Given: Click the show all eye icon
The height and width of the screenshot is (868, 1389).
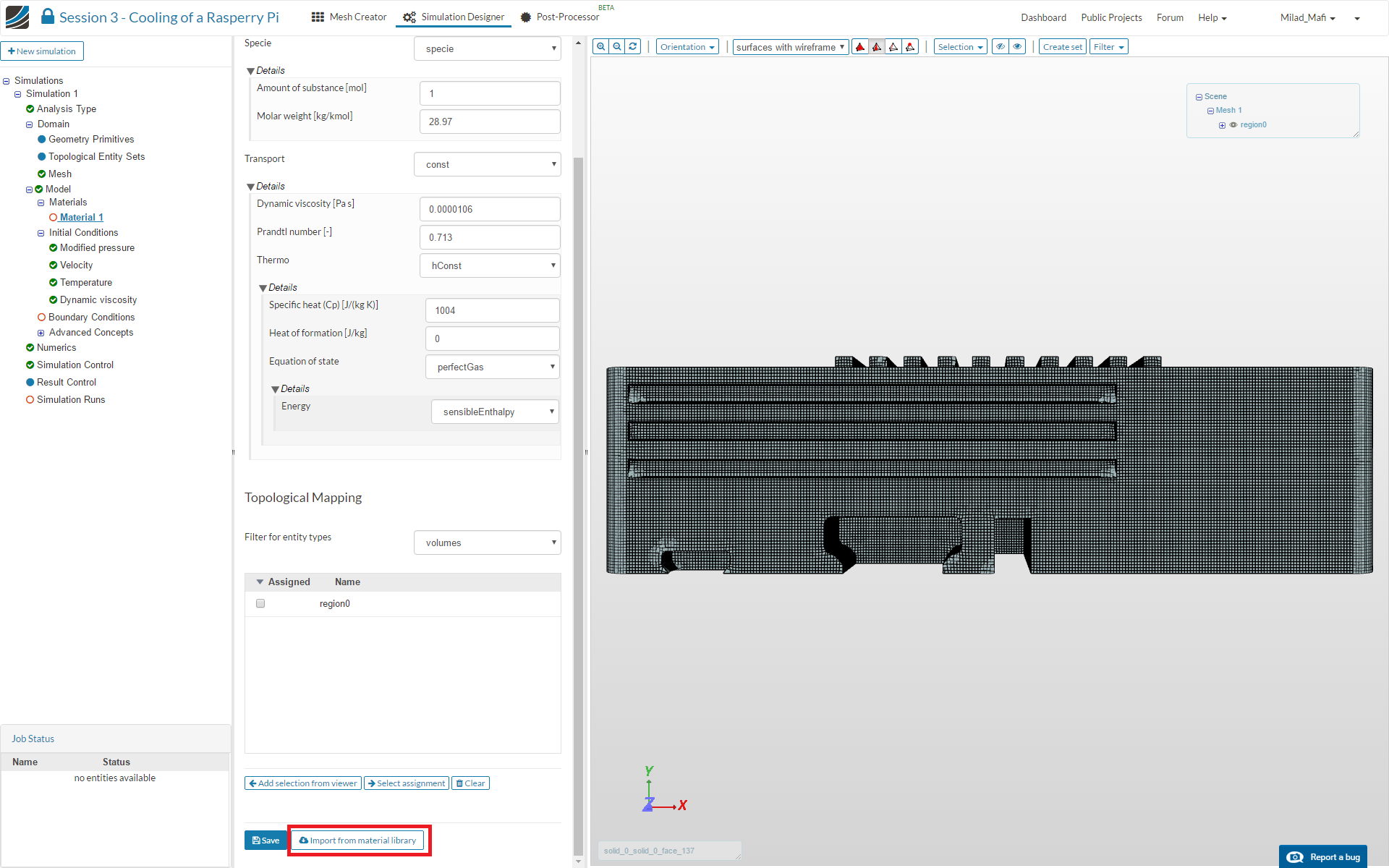Looking at the screenshot, I should (x=1018, y=47).
